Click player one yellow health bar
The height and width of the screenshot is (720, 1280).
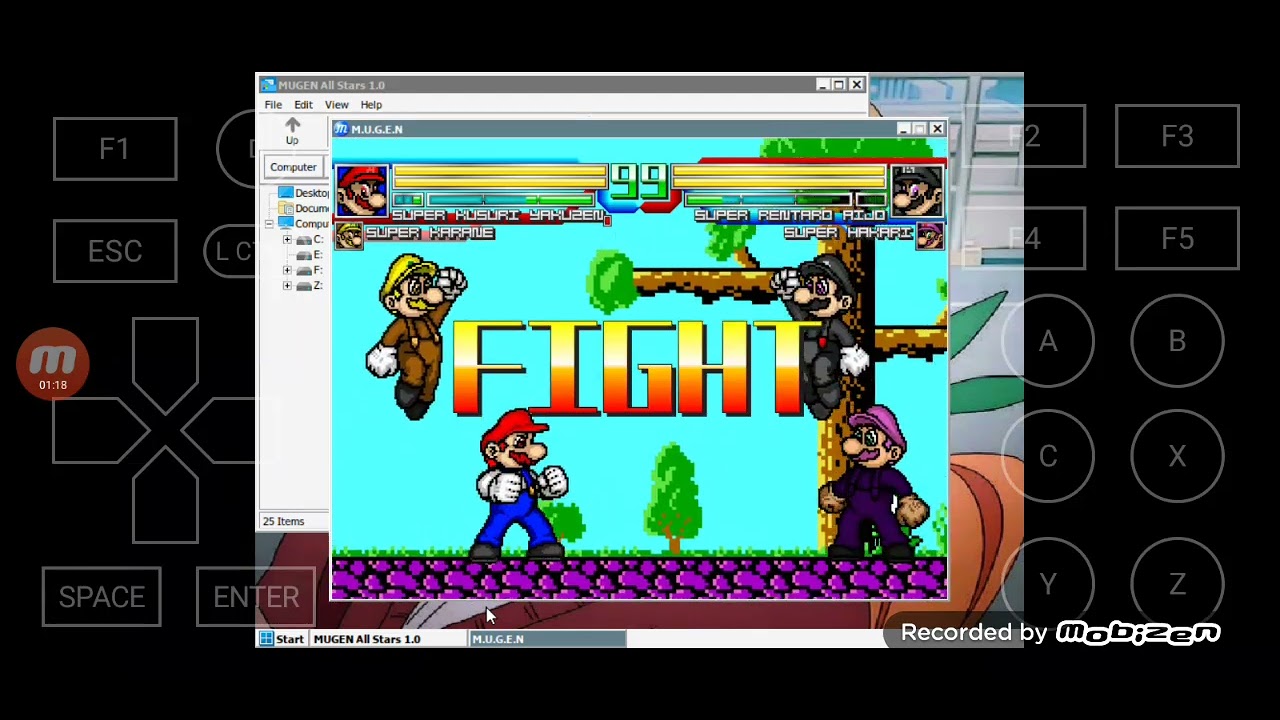click(500, 178)
